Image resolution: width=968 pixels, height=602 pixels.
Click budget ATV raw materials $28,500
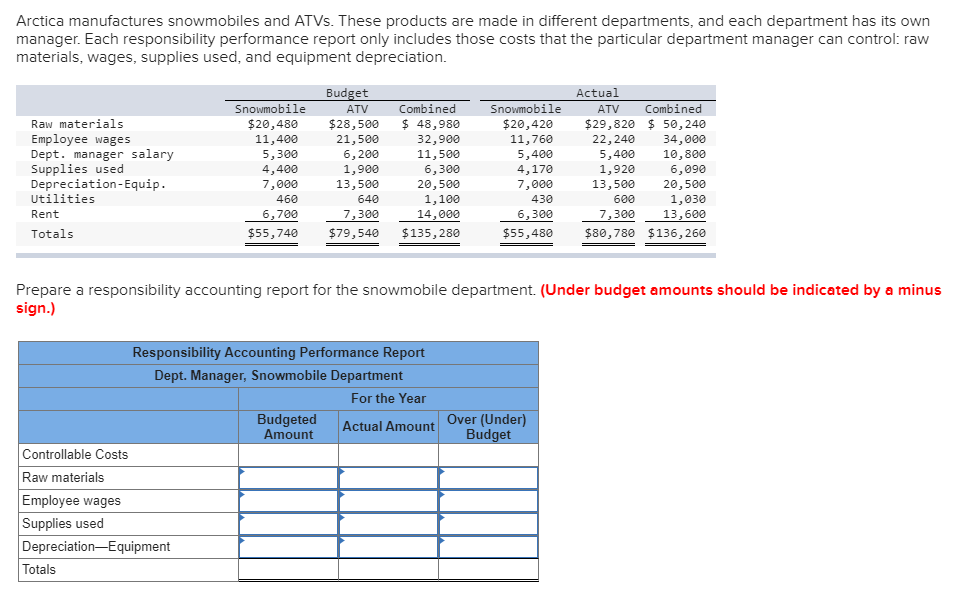point(354,123)
